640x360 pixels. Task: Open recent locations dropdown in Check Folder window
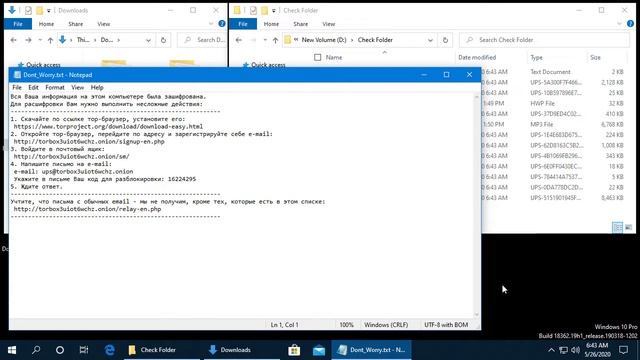[265, 40]
